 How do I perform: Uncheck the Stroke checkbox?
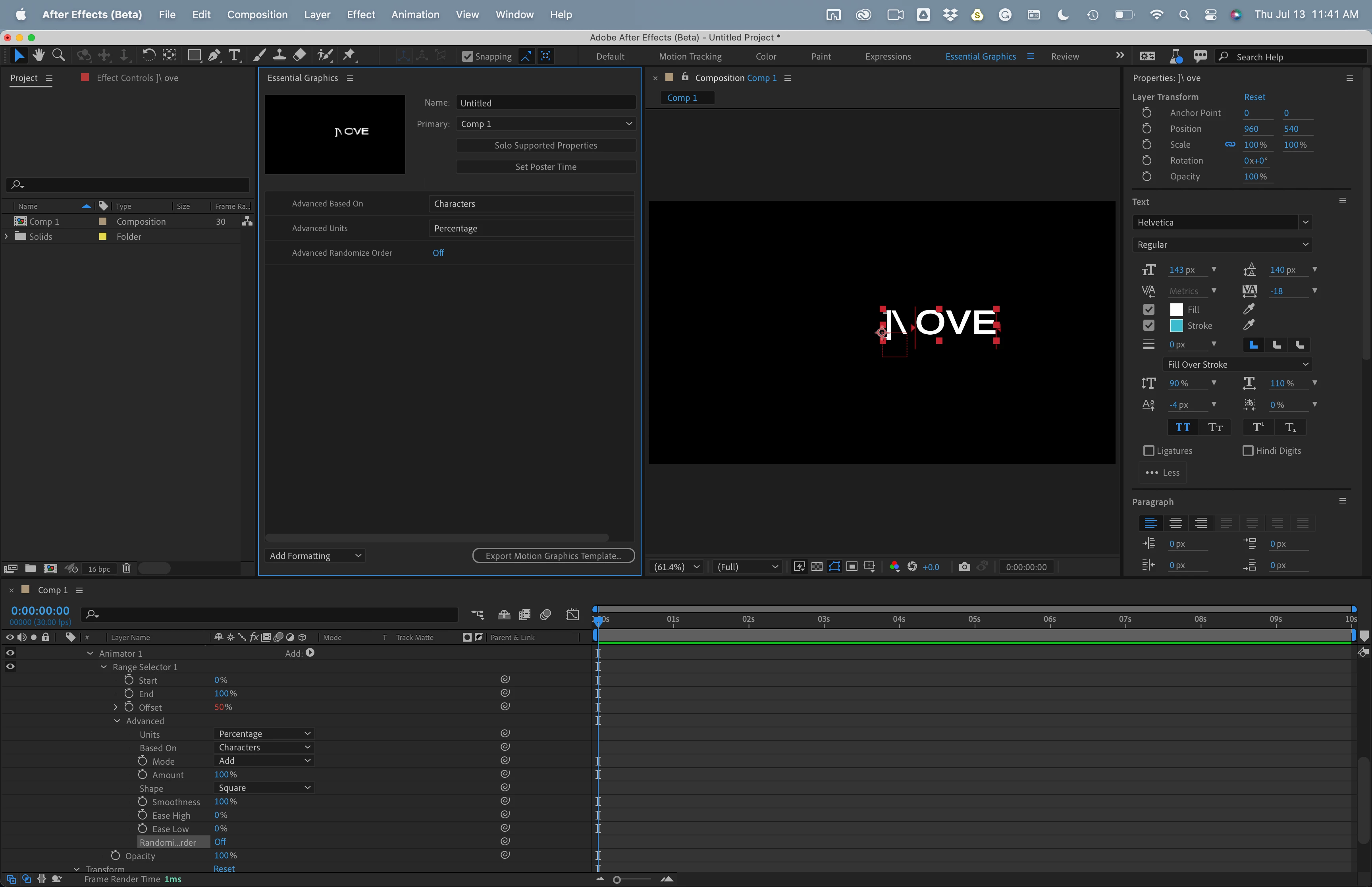(x=1148, y=326)
